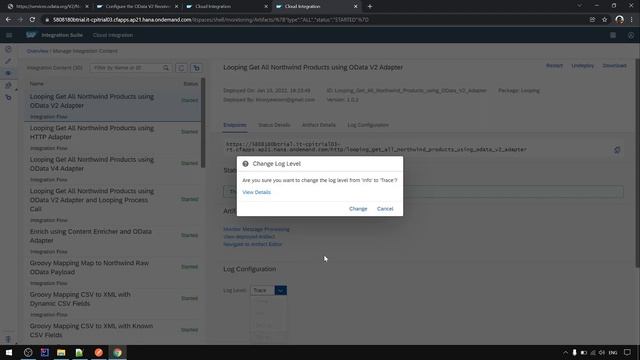Click Cloud Integration in SAP header
Image resolution: width=640 pixels, height=360 pixels.
[113, 35]
